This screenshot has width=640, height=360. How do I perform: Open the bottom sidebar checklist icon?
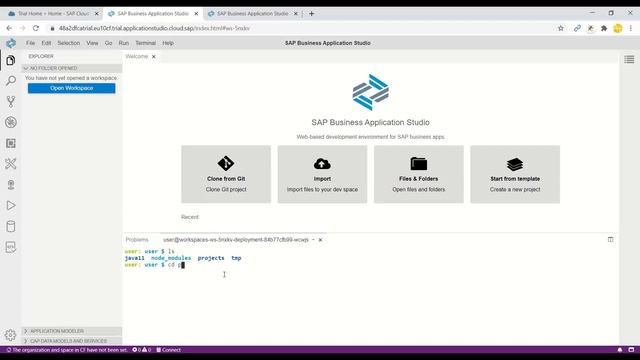pos(11,247)
